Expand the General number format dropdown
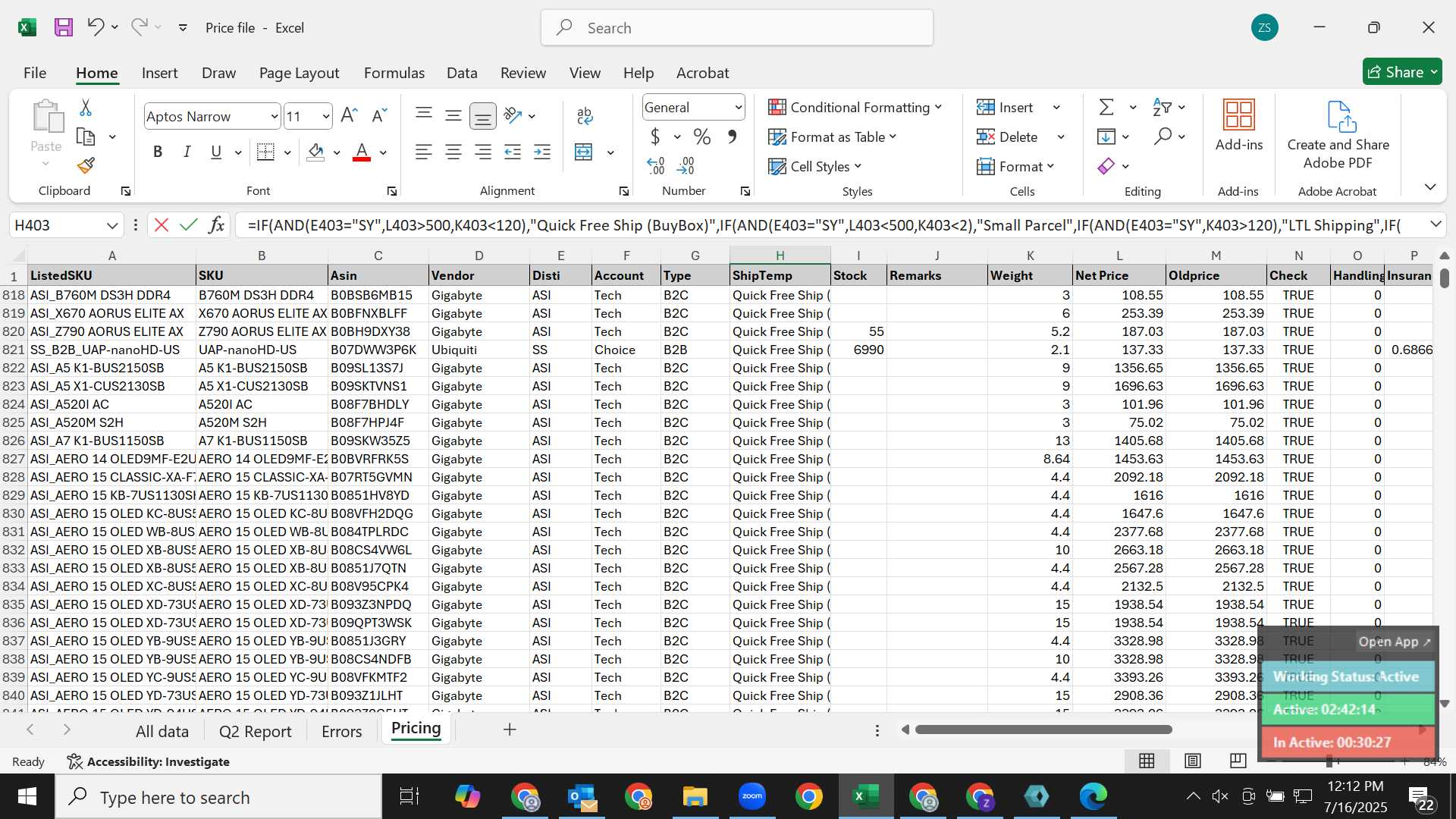The width and height of the screenshot is (1456, 819). pyautogui.click(x=738, y=108)
